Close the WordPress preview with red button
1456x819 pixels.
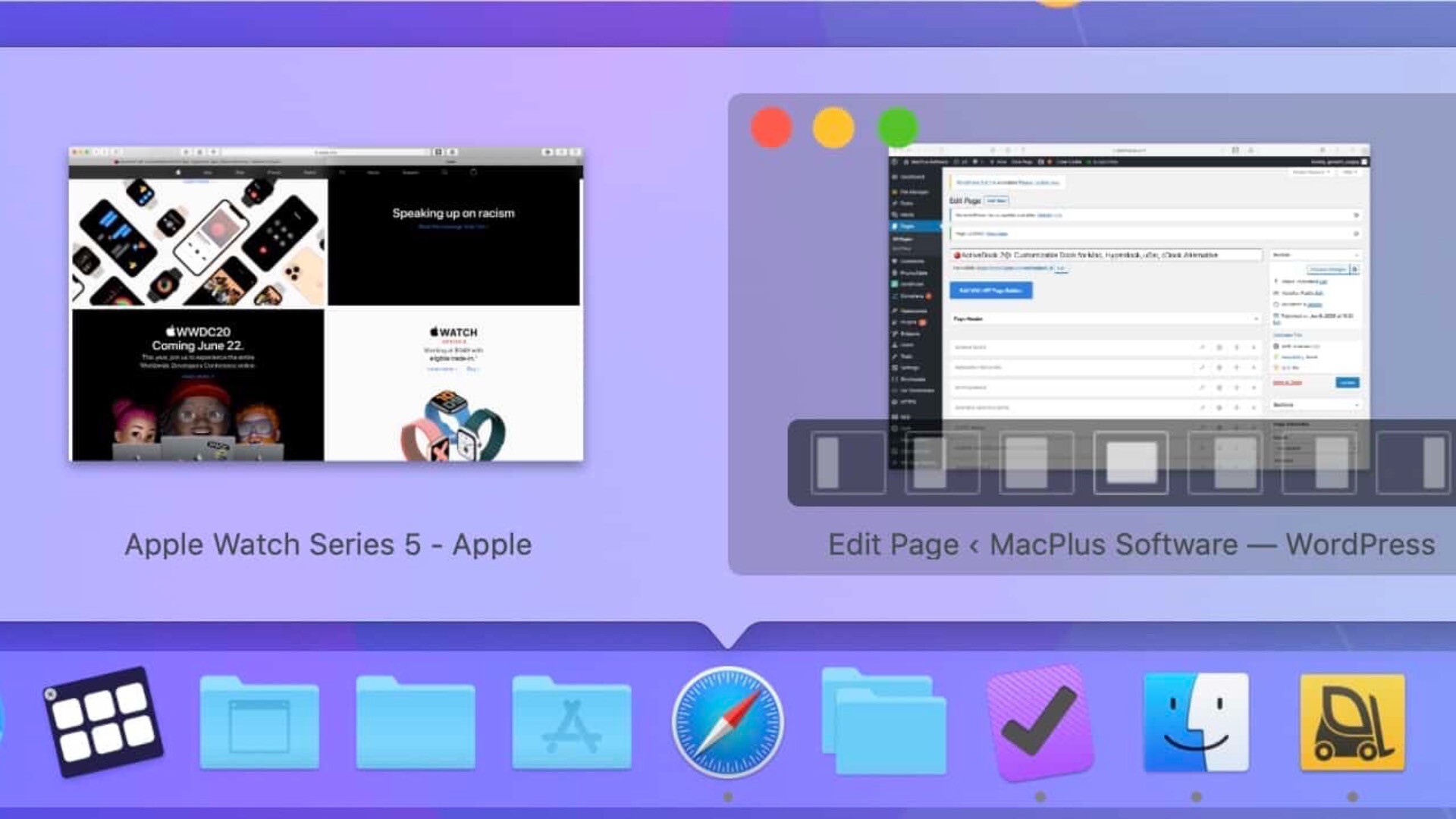click(771, 127)
